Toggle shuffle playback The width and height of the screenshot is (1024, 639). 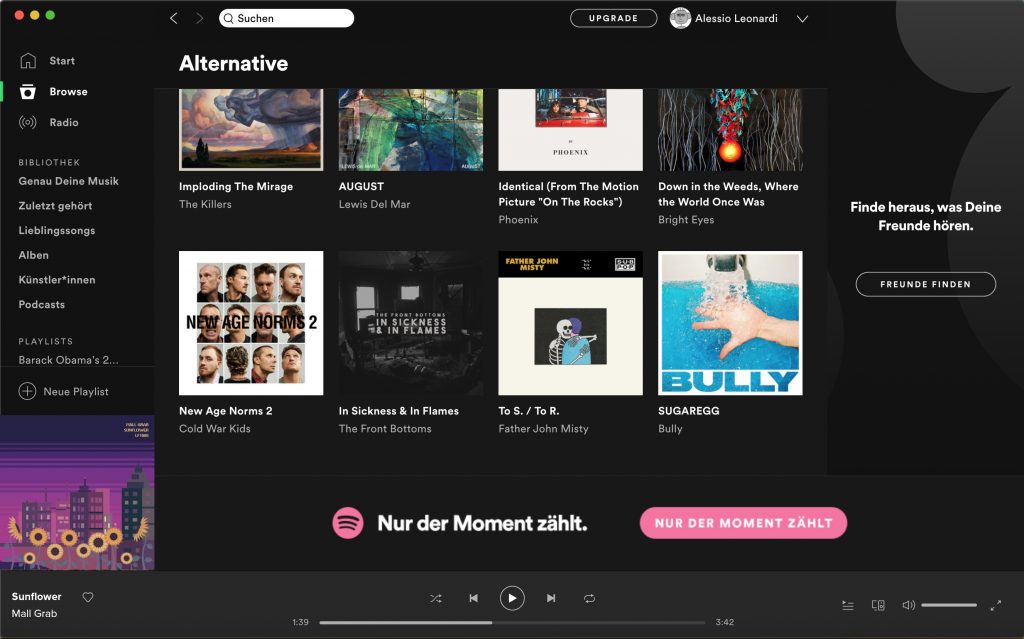click(436, 598)
